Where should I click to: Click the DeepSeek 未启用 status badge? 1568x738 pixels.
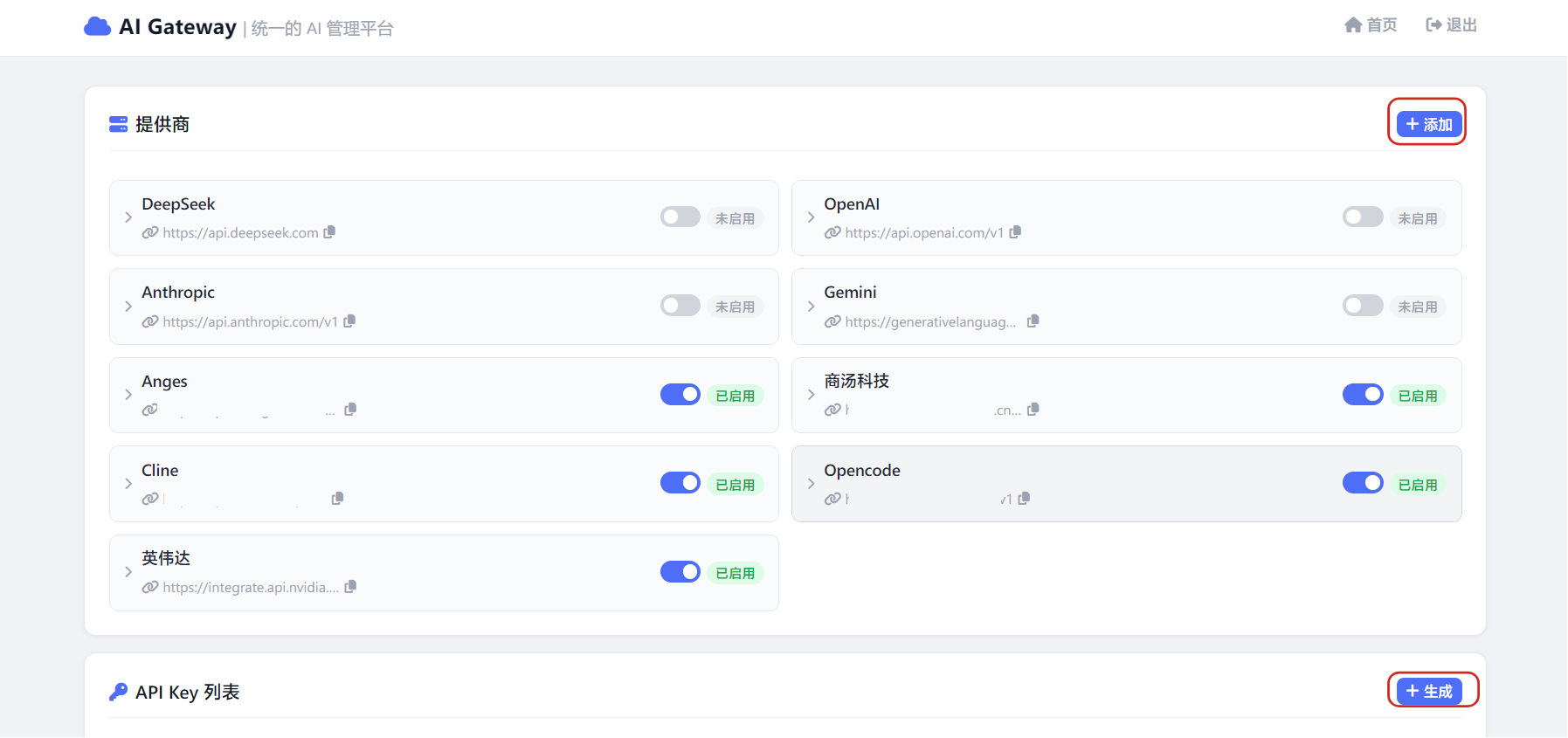pos(735,218)
